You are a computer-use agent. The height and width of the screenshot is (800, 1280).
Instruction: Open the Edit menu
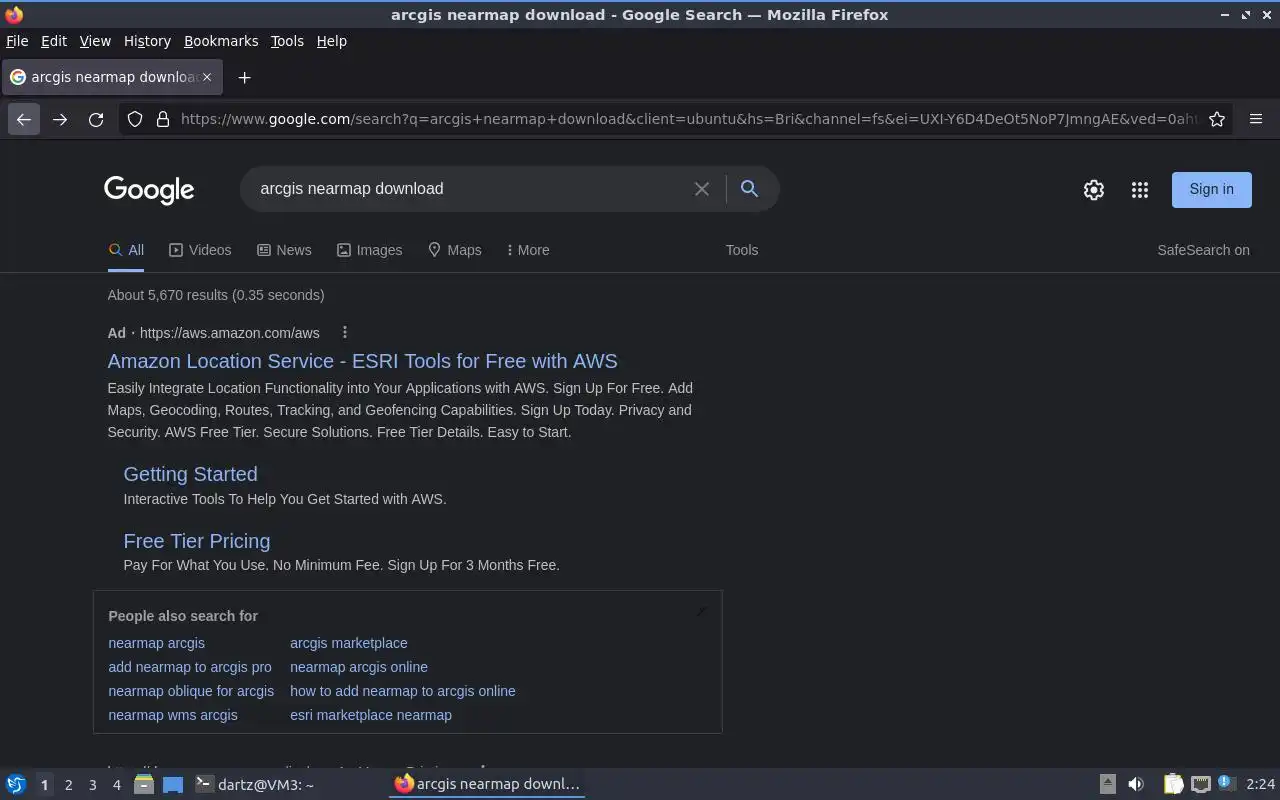tap(54, 41)
